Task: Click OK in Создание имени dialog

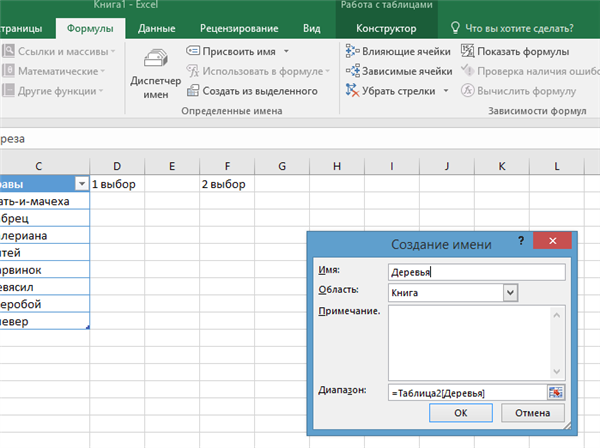Action: (461, 413)
